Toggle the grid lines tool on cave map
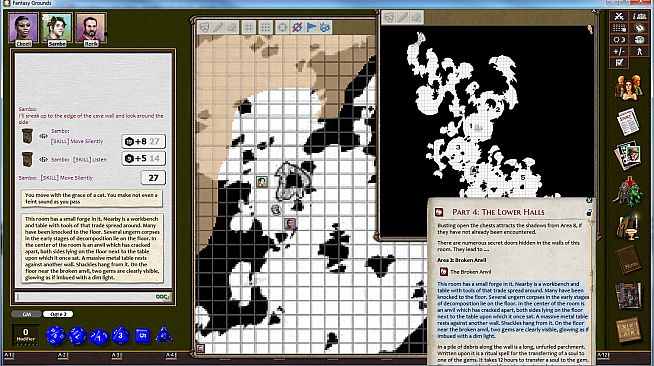 248,28
